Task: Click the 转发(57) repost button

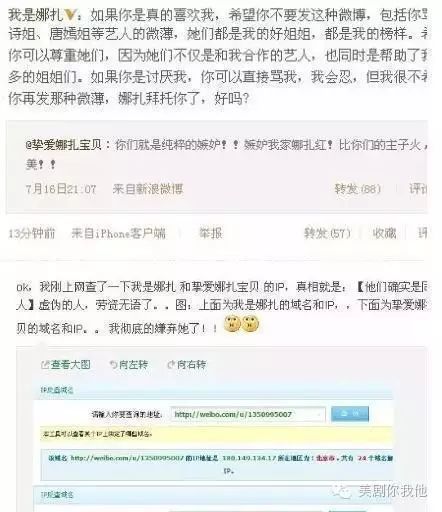Action: point(327,233)
